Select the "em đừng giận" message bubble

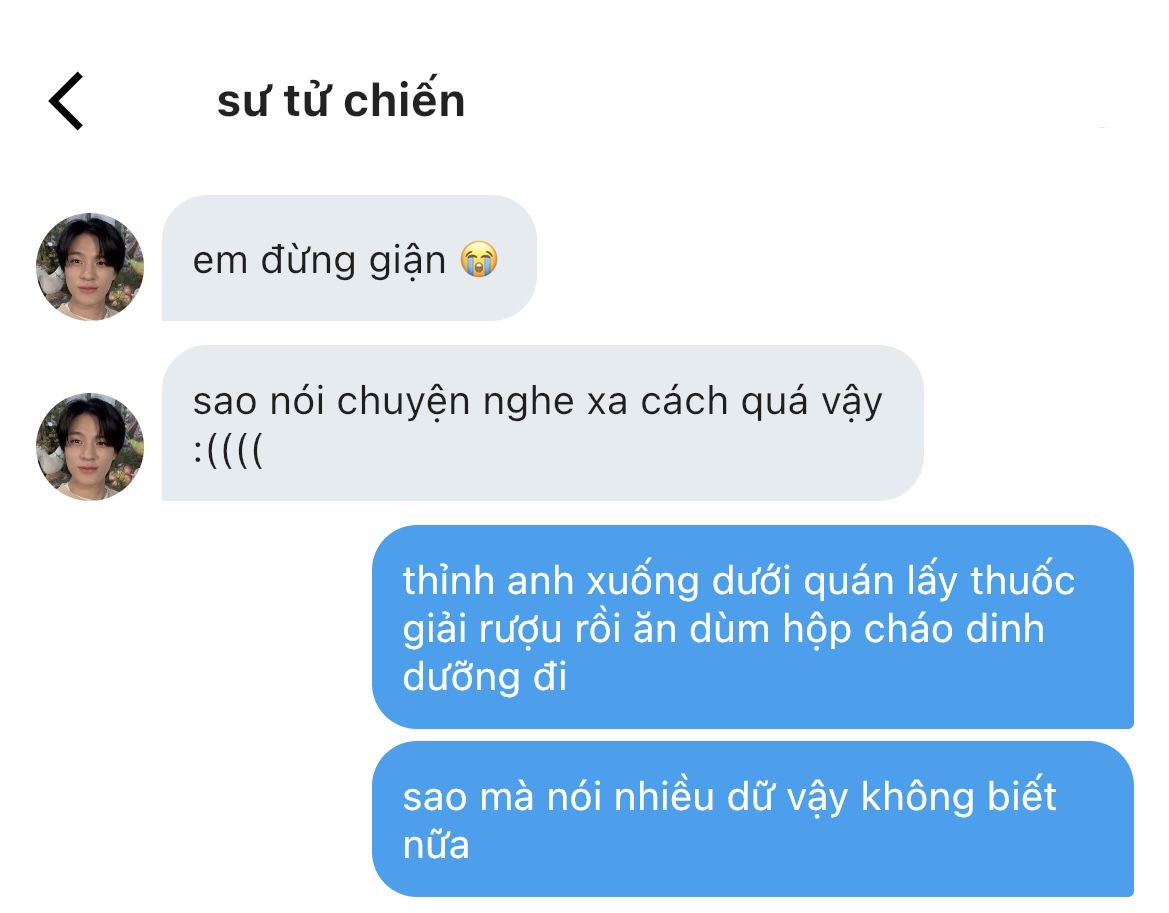click(349, 258)
